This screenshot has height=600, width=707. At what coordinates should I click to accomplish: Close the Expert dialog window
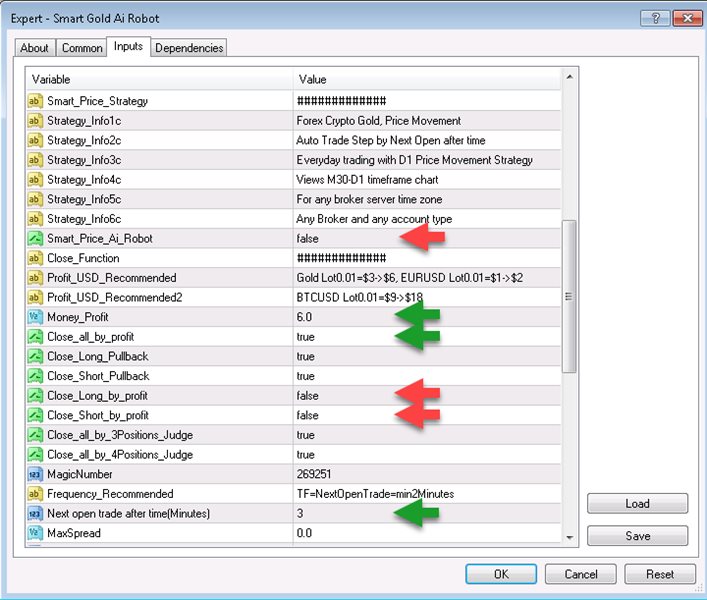687,18
